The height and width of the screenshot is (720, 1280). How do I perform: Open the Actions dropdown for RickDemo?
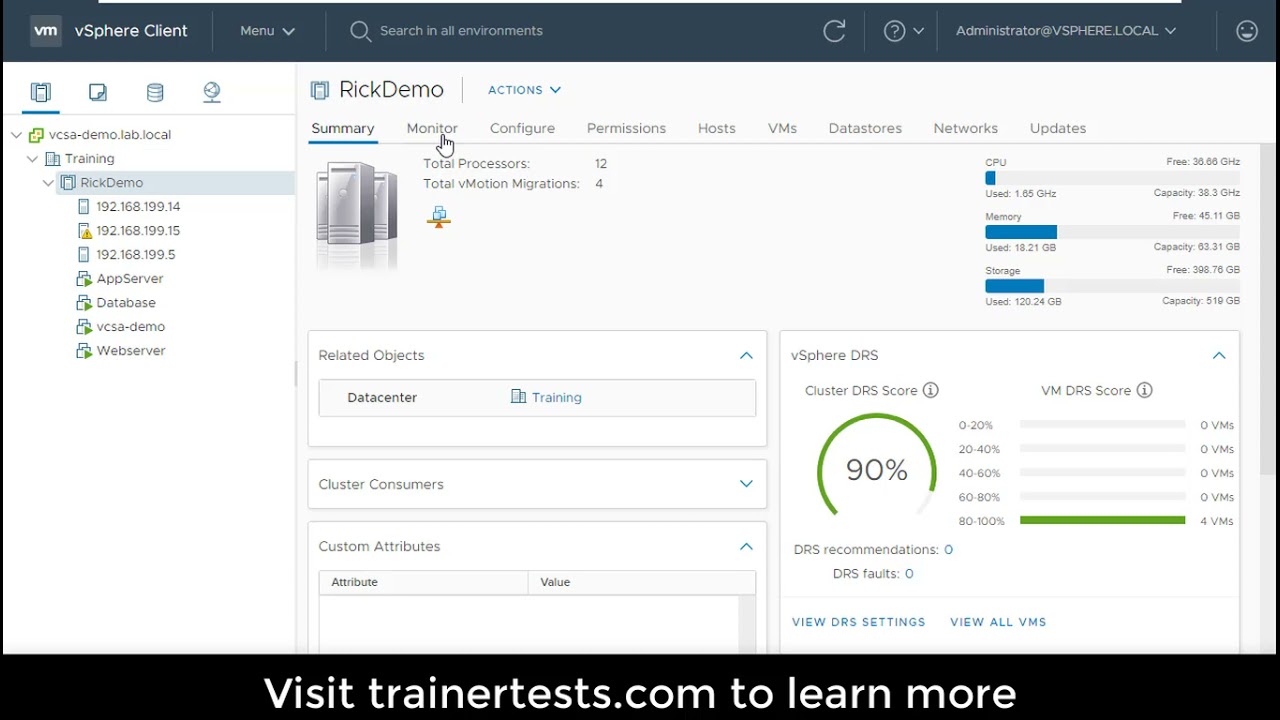click(x=524, y=90)
